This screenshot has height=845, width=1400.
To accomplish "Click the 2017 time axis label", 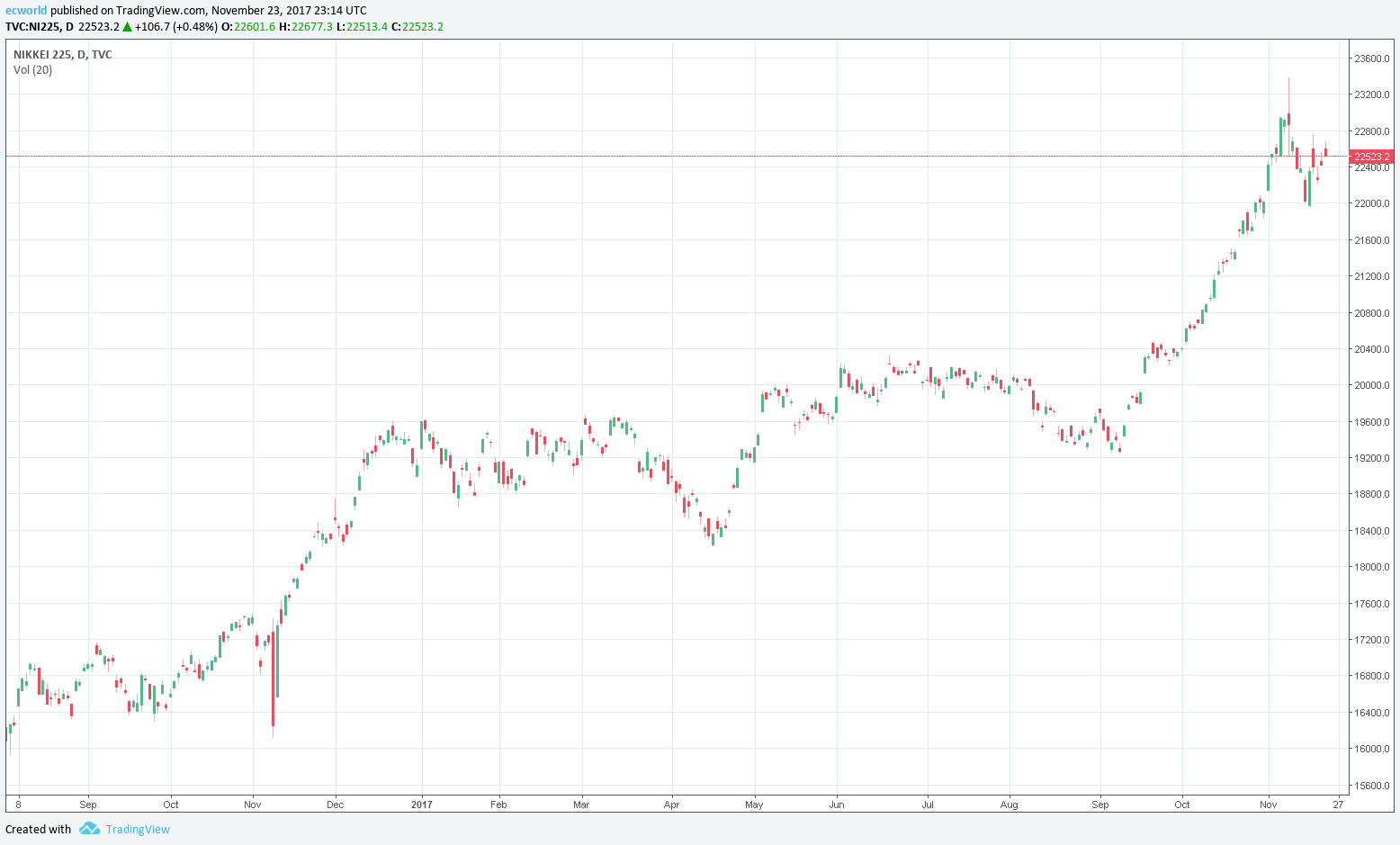I will [422, 805].
